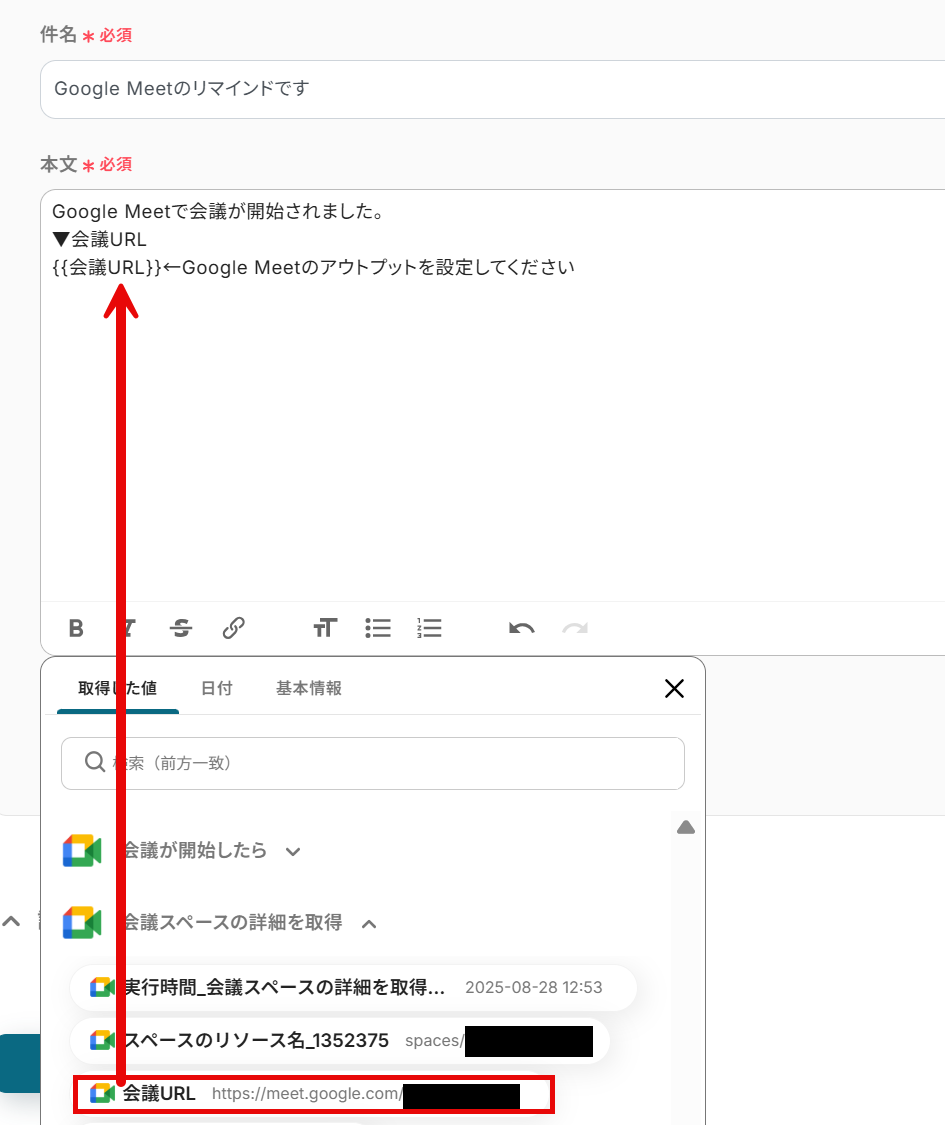Focus the 検索（前方一致）search field
The image size is (945, 1125).
pyautogui.click(x=373, y=763)
